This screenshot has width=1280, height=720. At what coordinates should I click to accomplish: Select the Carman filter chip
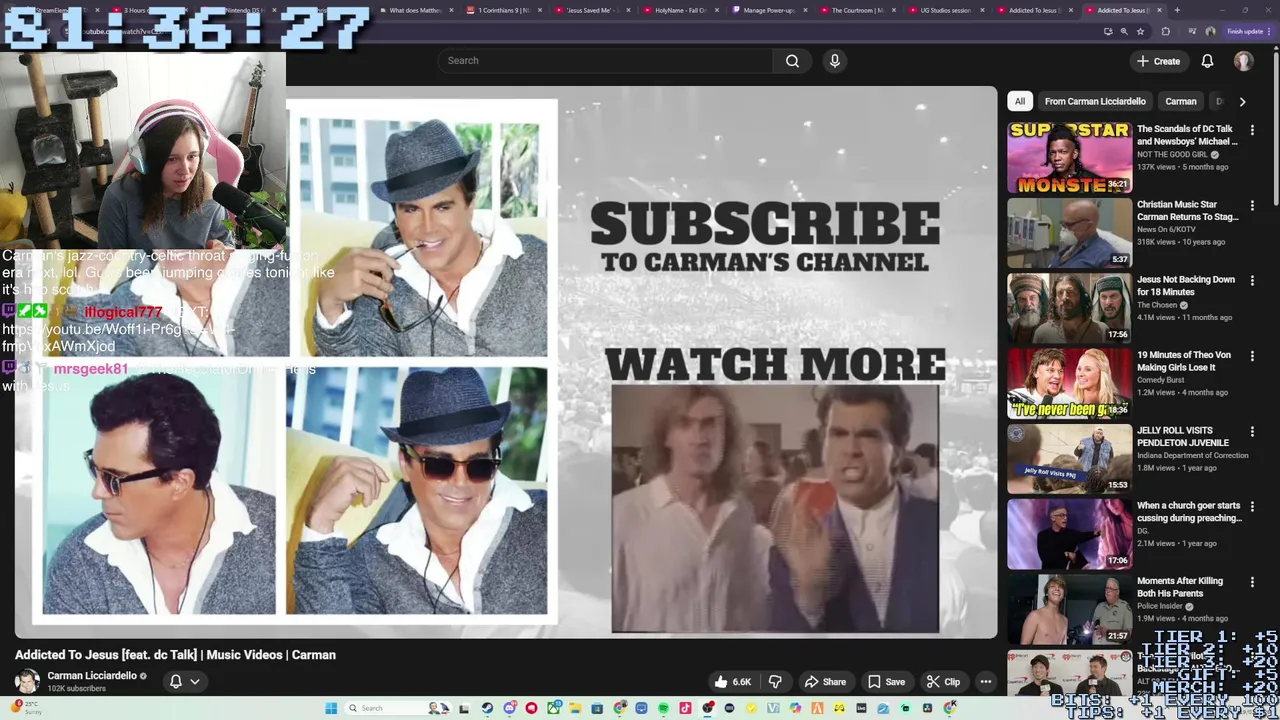click(x=1181, y=101)
